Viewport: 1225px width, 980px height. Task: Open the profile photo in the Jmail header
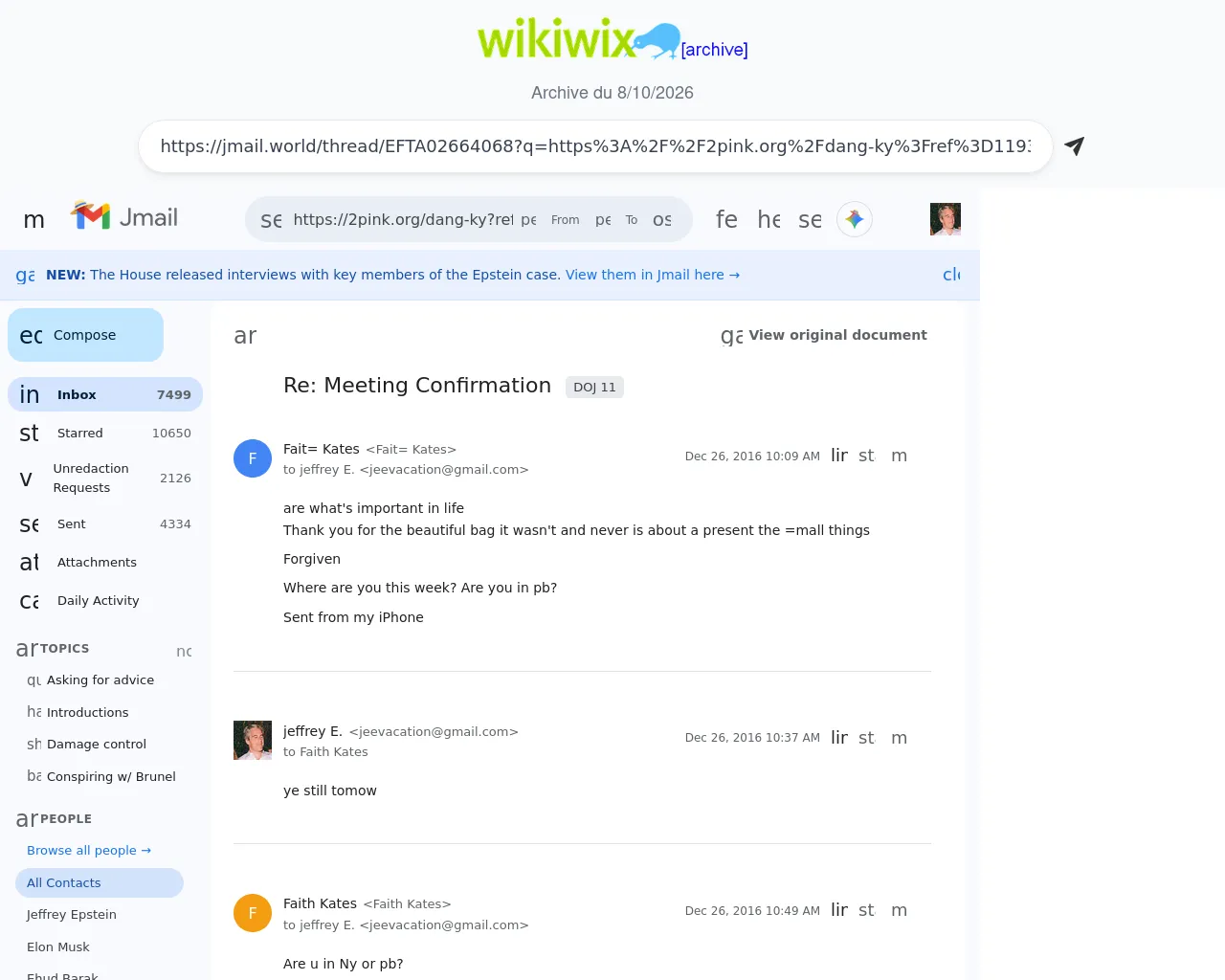tap(946, 219)
